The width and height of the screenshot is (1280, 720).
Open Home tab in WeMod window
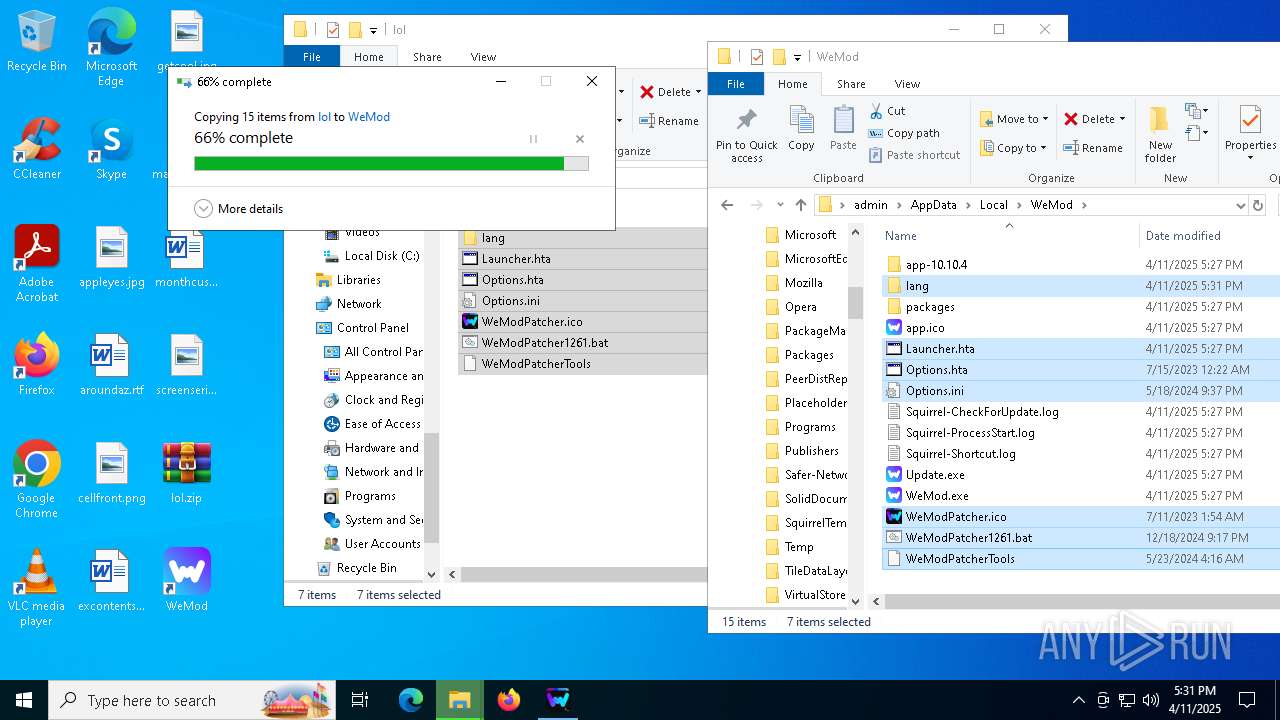(x=793, y=84)
